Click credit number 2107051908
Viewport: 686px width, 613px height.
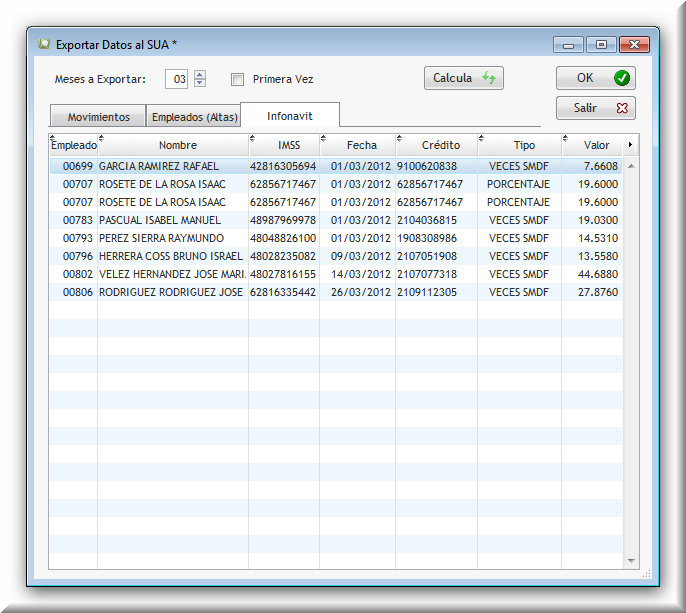pos(427,256)
